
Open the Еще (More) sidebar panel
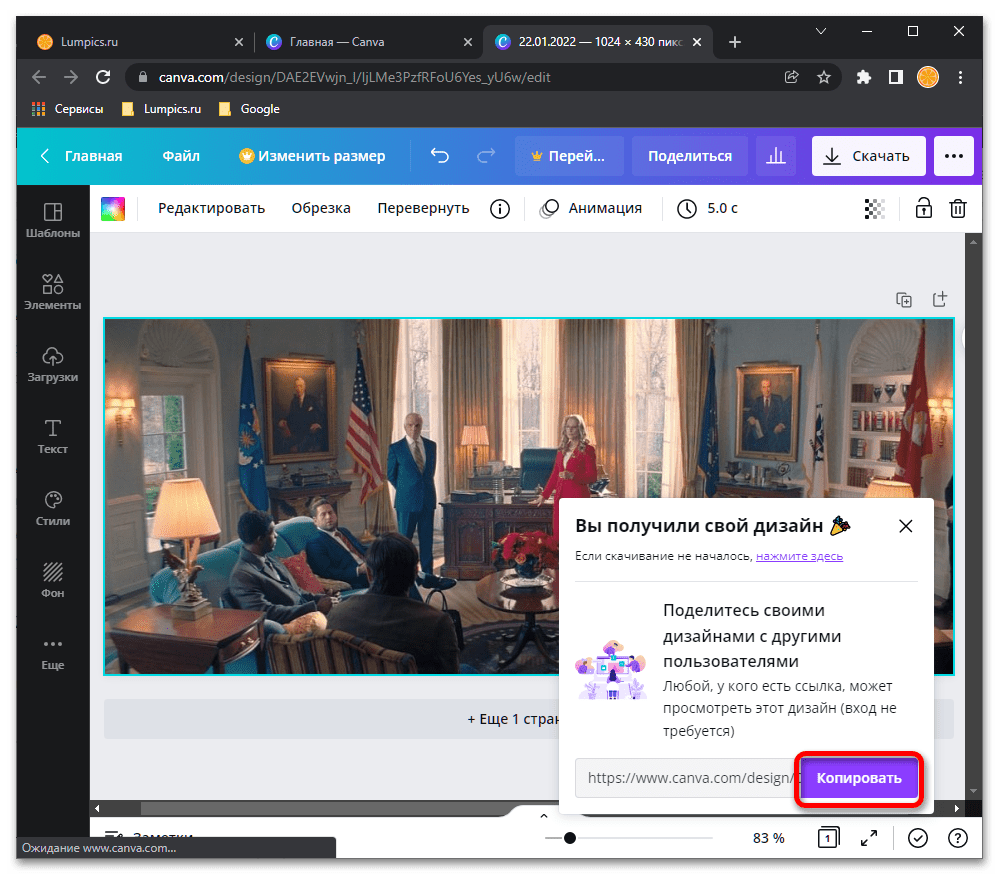53,652
